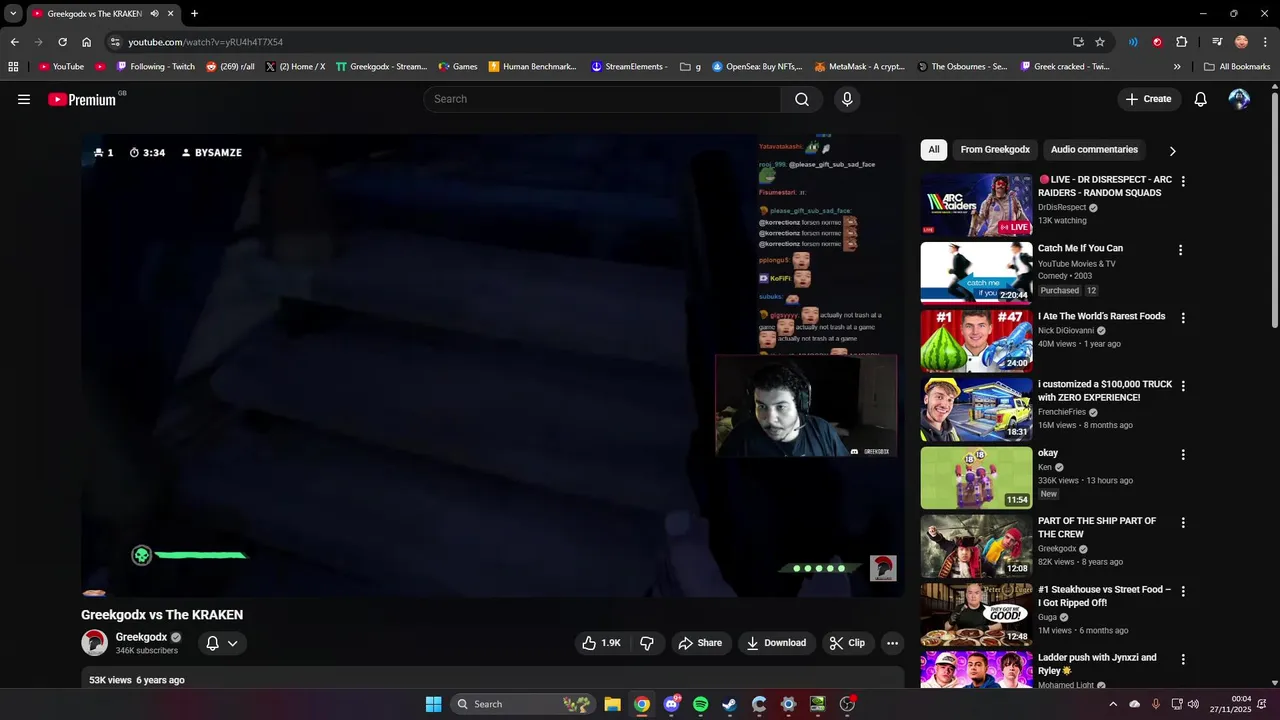Switch to 'Greekgodx vs The KRAKEN' browser tab
Image resolution: width=1280 pixels, height=720 pixels.
[x=96, y=13]
